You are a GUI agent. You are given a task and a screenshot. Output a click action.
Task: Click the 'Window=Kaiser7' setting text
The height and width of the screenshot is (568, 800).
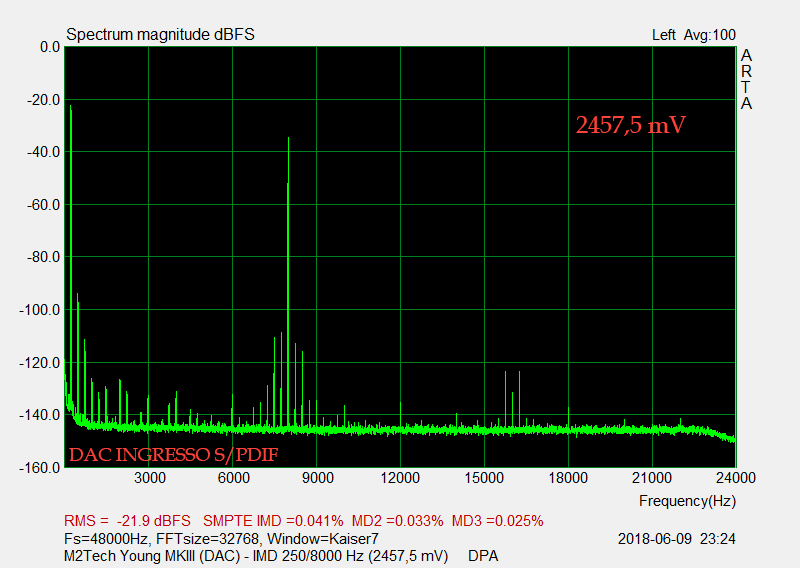(x=323, y=539)
